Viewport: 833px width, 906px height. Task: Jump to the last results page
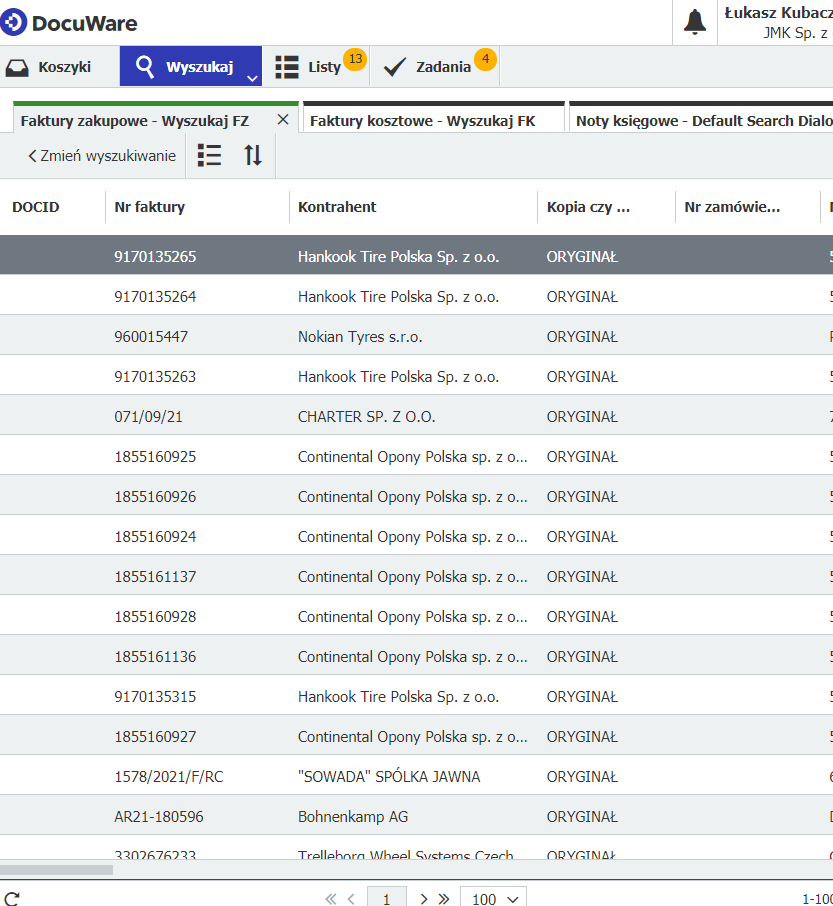tap(443, 898)
